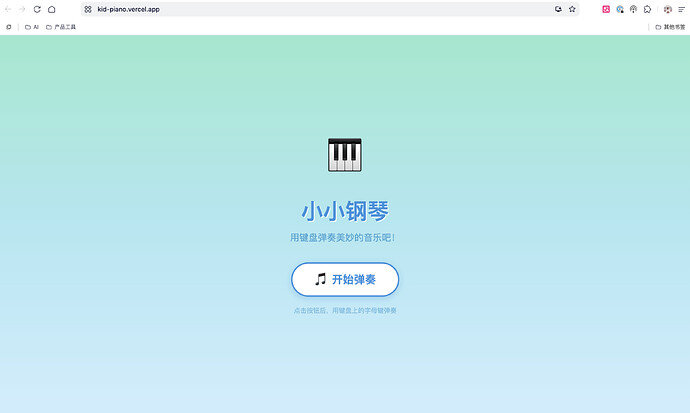Click the 开始弹奏 start playing button
This screenshot has height=413, width=690.
[345, 279]
